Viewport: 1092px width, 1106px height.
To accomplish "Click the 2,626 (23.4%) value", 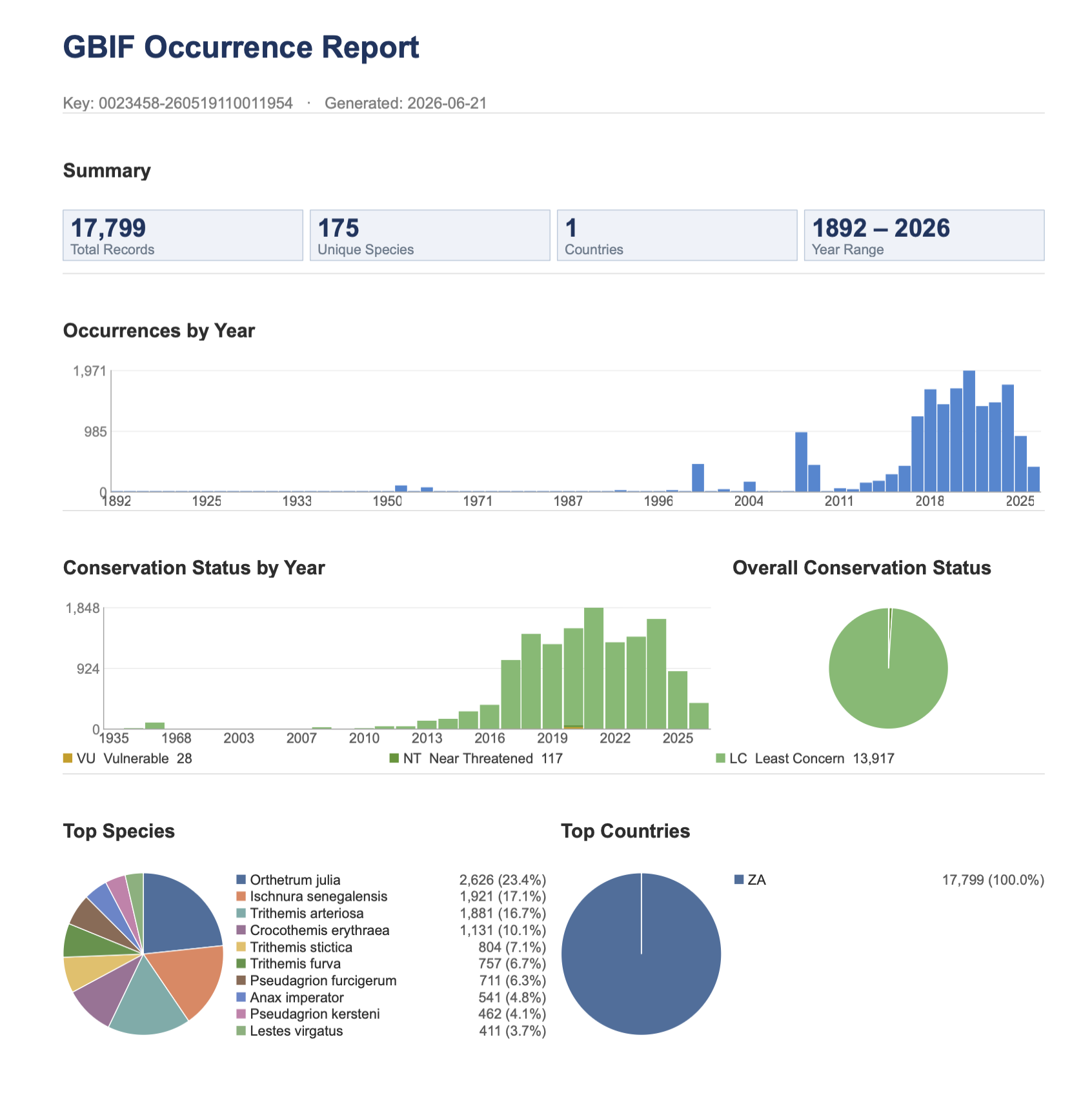I will click(503, 880).
